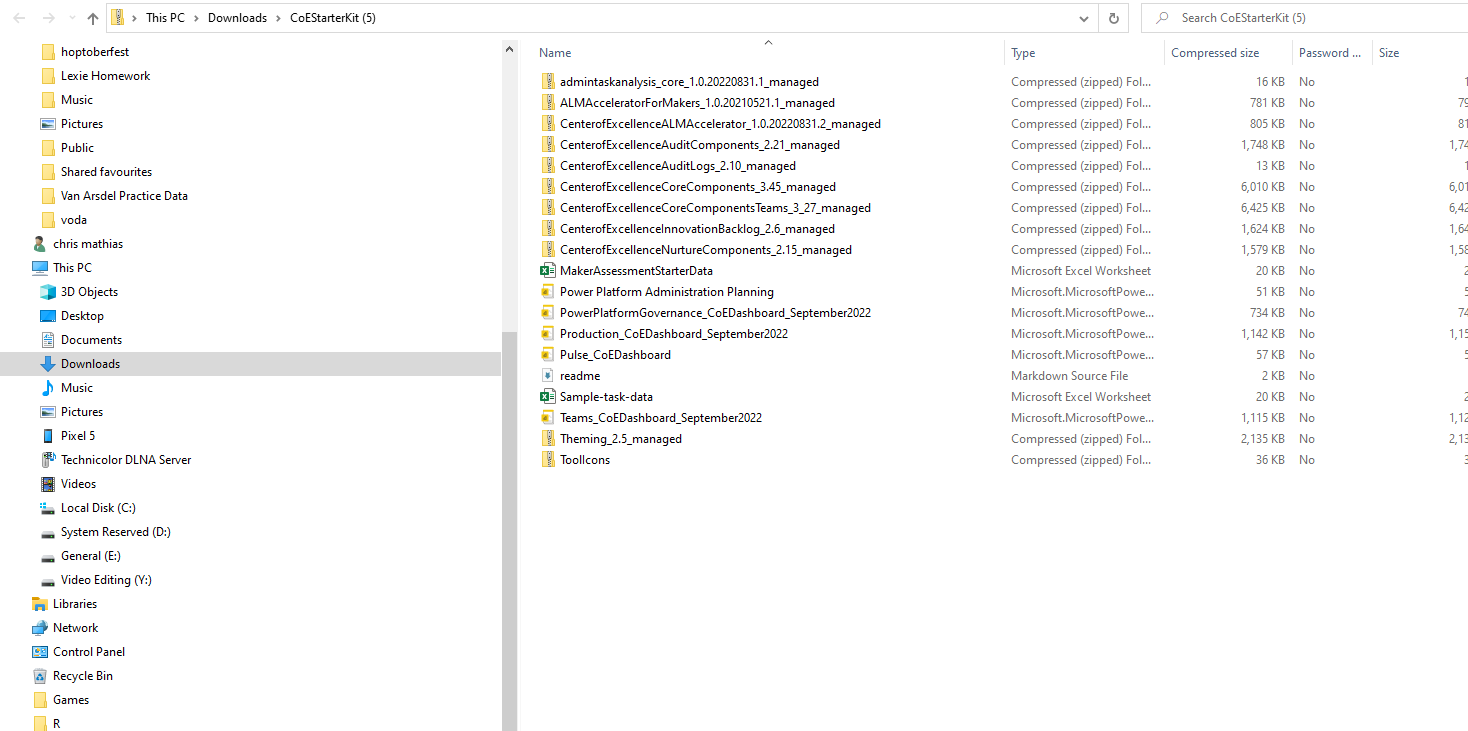
Task: Open the Recycle Bin in the sidebar
Action: coord(82,675)
